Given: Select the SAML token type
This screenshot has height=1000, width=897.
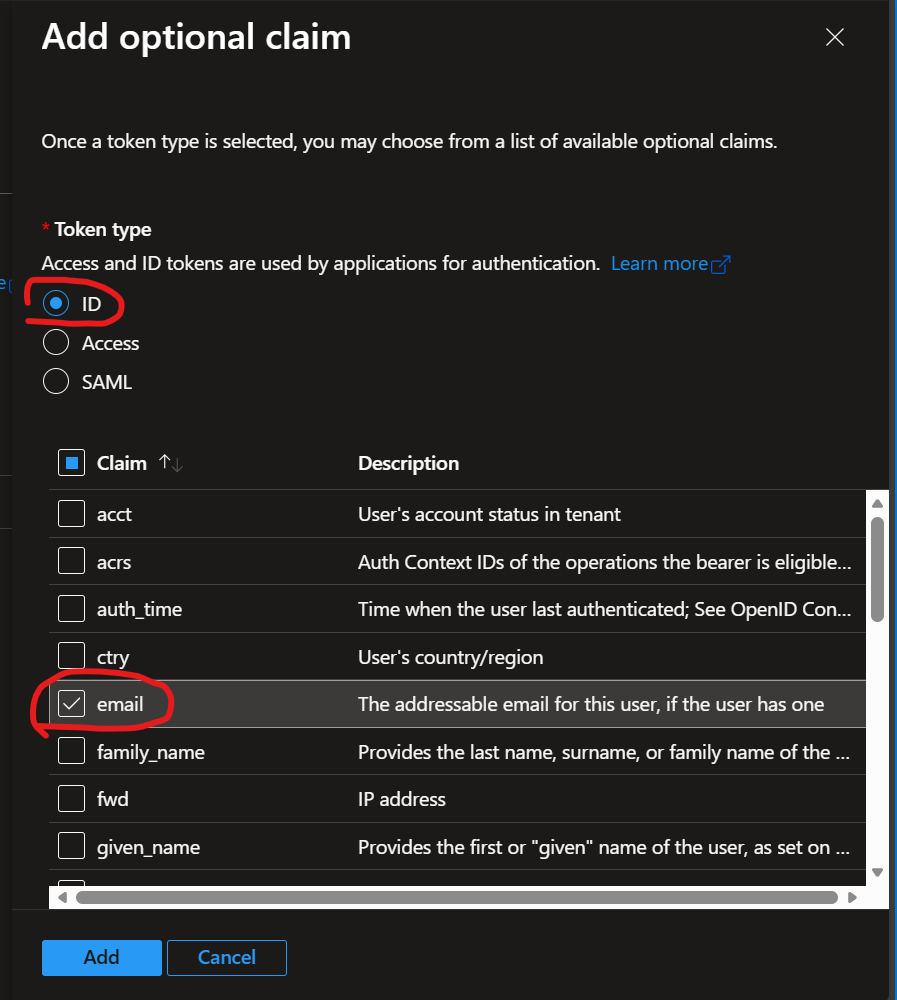Looking at the screenshot, I should click(56, 381).
